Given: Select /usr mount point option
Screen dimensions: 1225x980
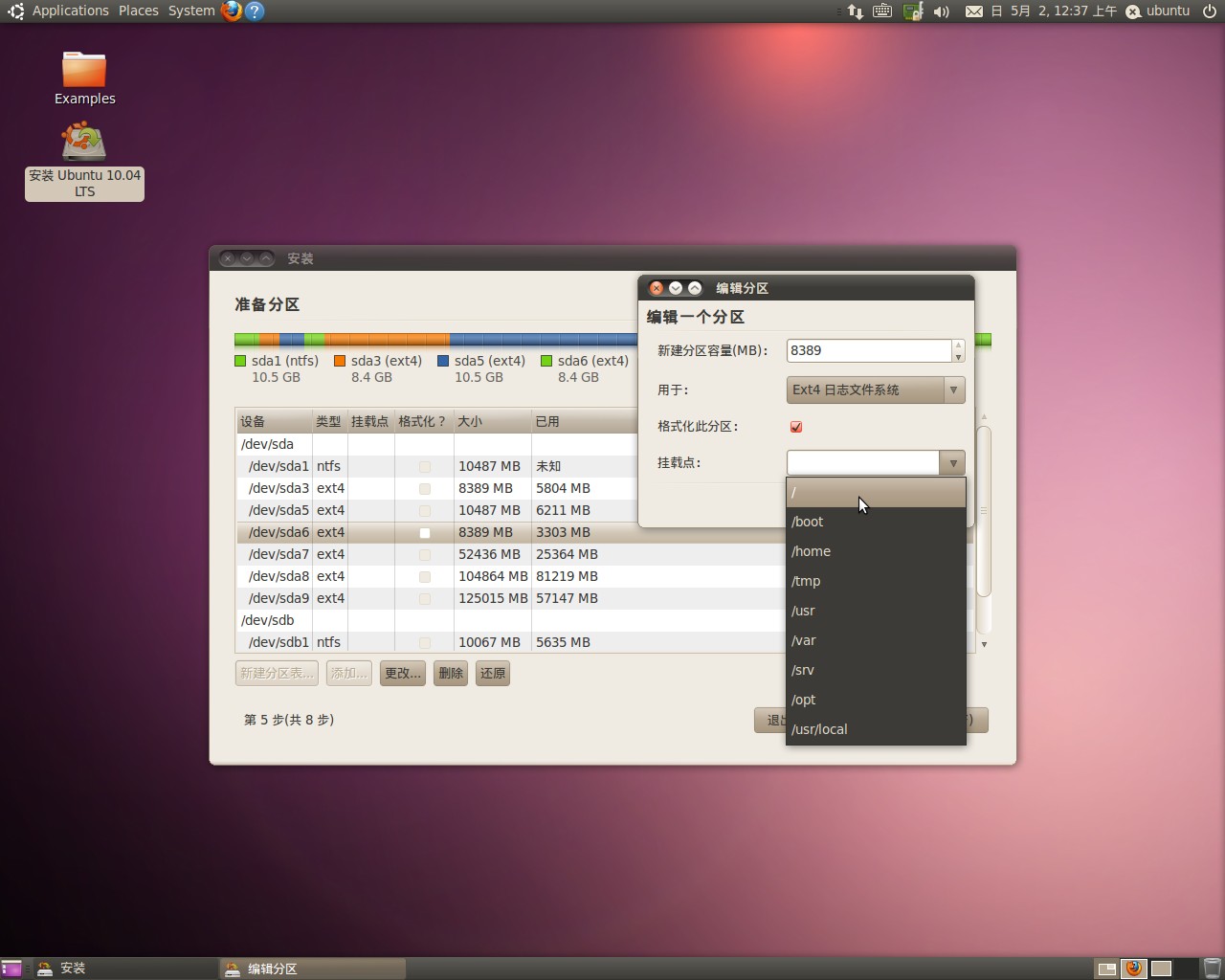Looking at the screenshot, I should (876, 611).
